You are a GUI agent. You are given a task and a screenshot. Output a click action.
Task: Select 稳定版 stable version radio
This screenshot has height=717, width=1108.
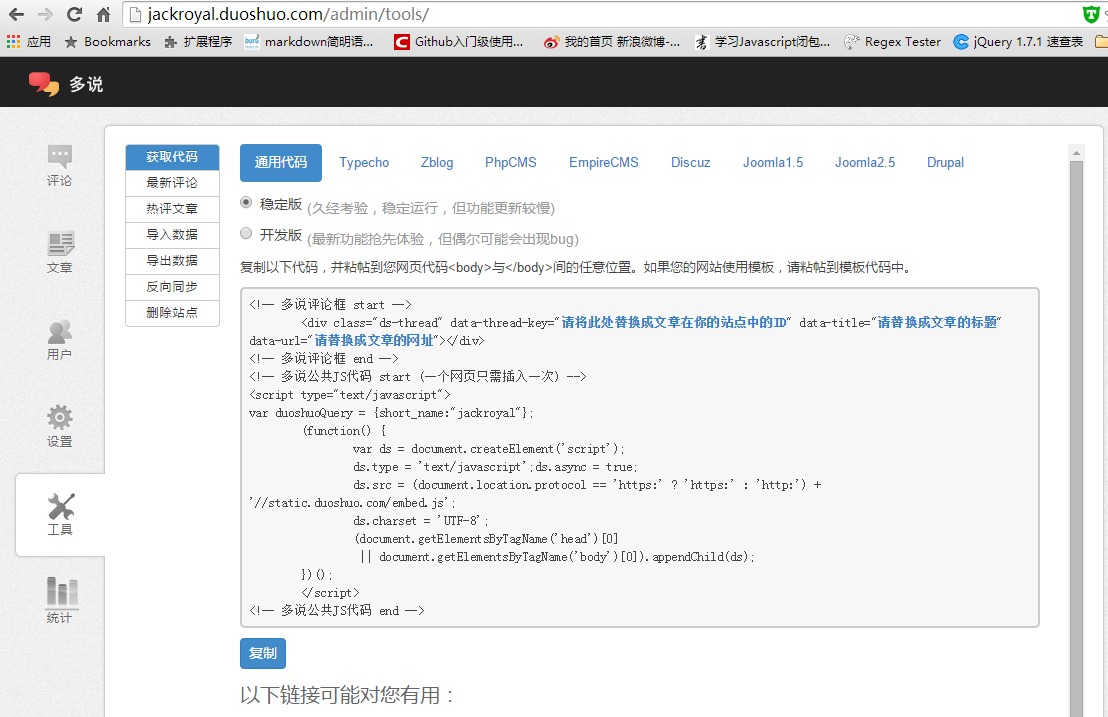(246, 203)
